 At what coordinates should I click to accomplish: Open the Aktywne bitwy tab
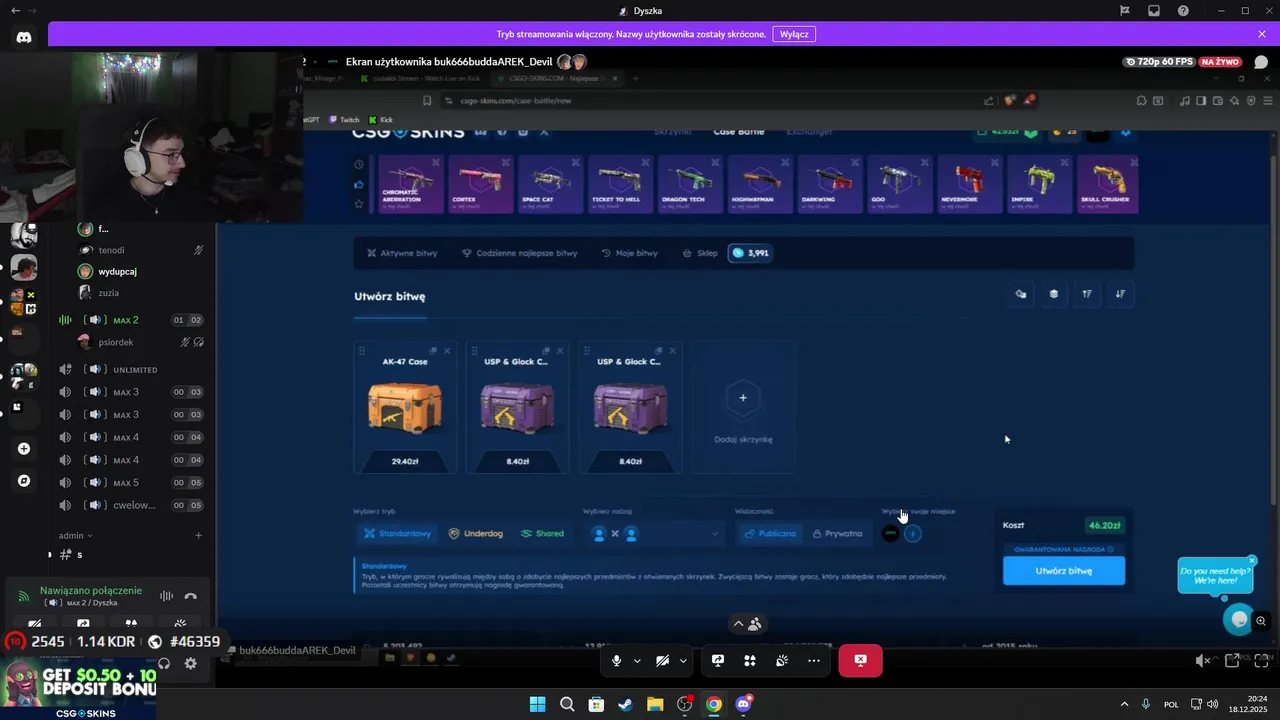[402, 253]
